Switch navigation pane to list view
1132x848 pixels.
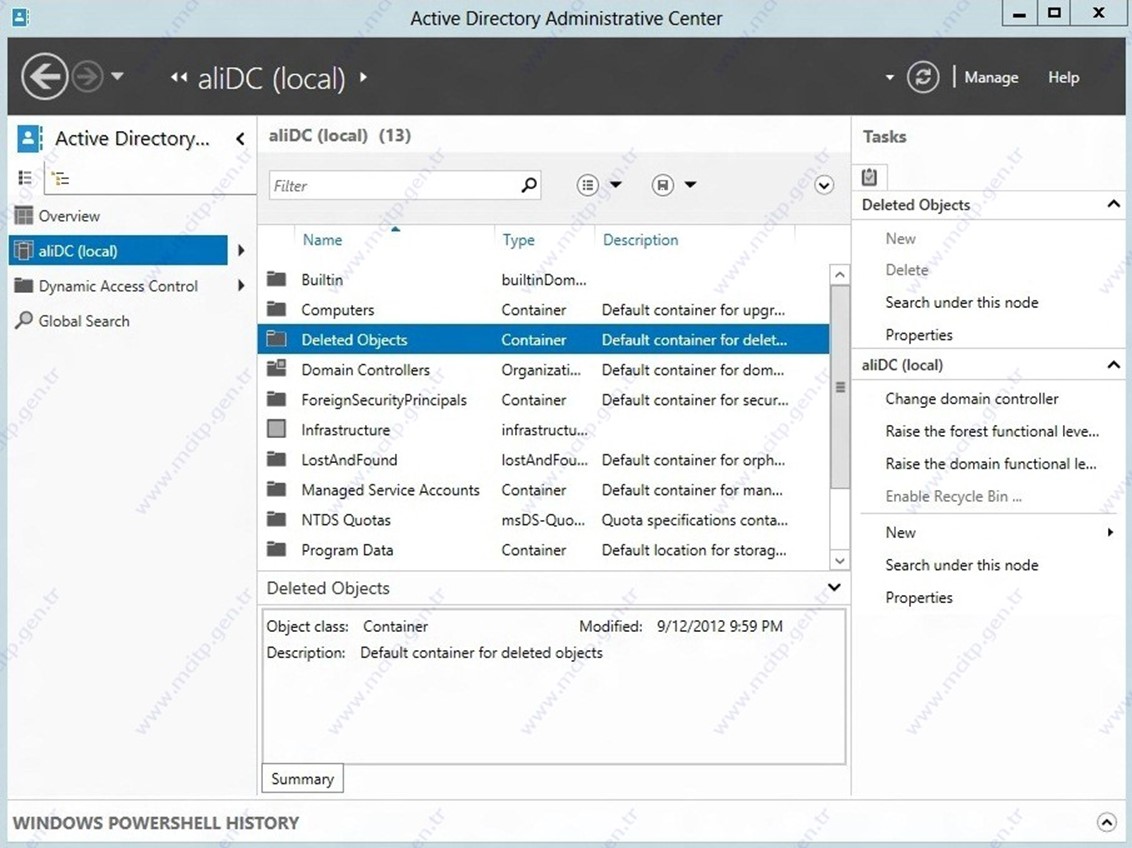pyautogui.click(x=25, y=178)
